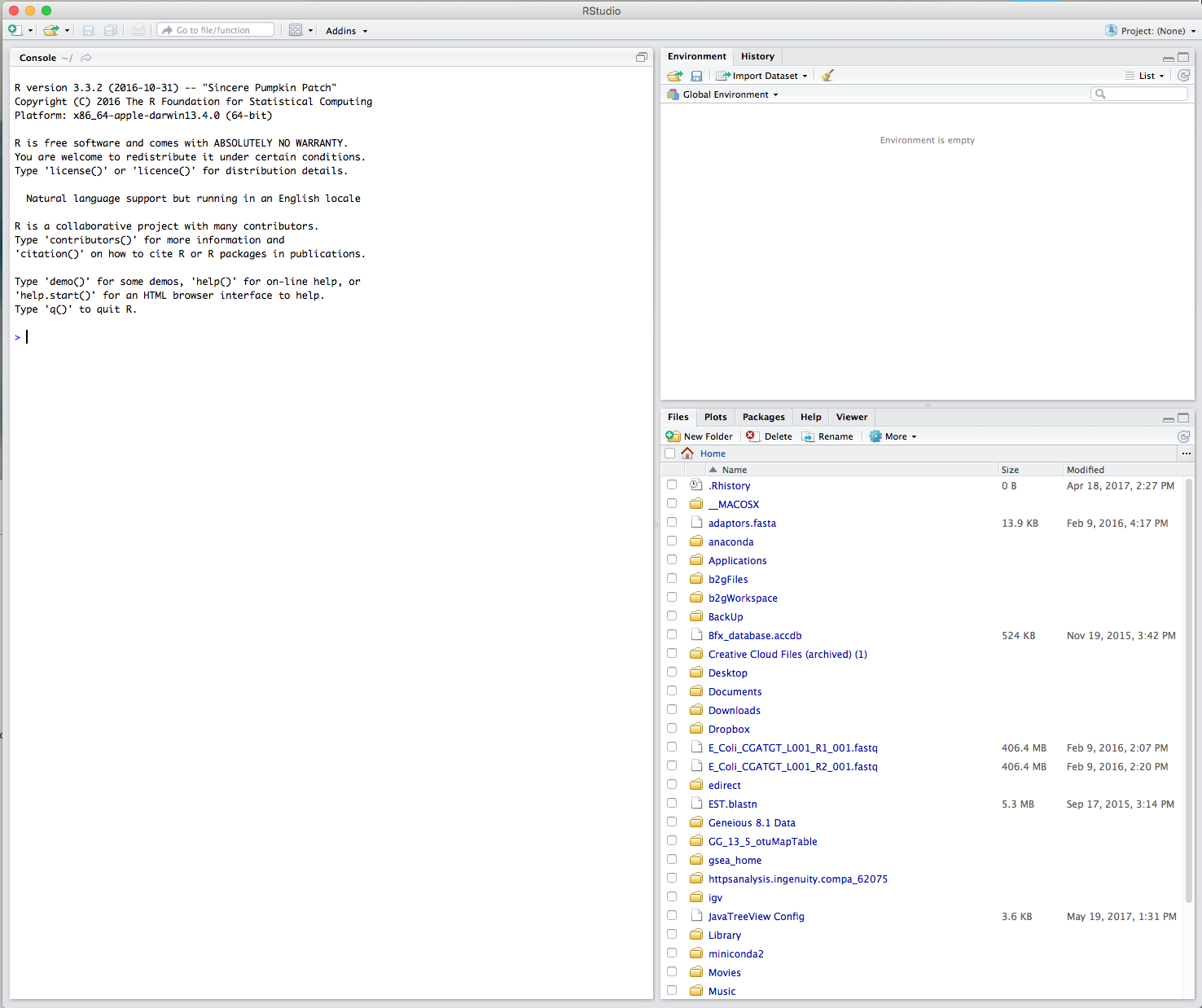Viewport: 1202px width, 1008px height.
Task: Open the Help tab
Action: click(x=811, y=417)
